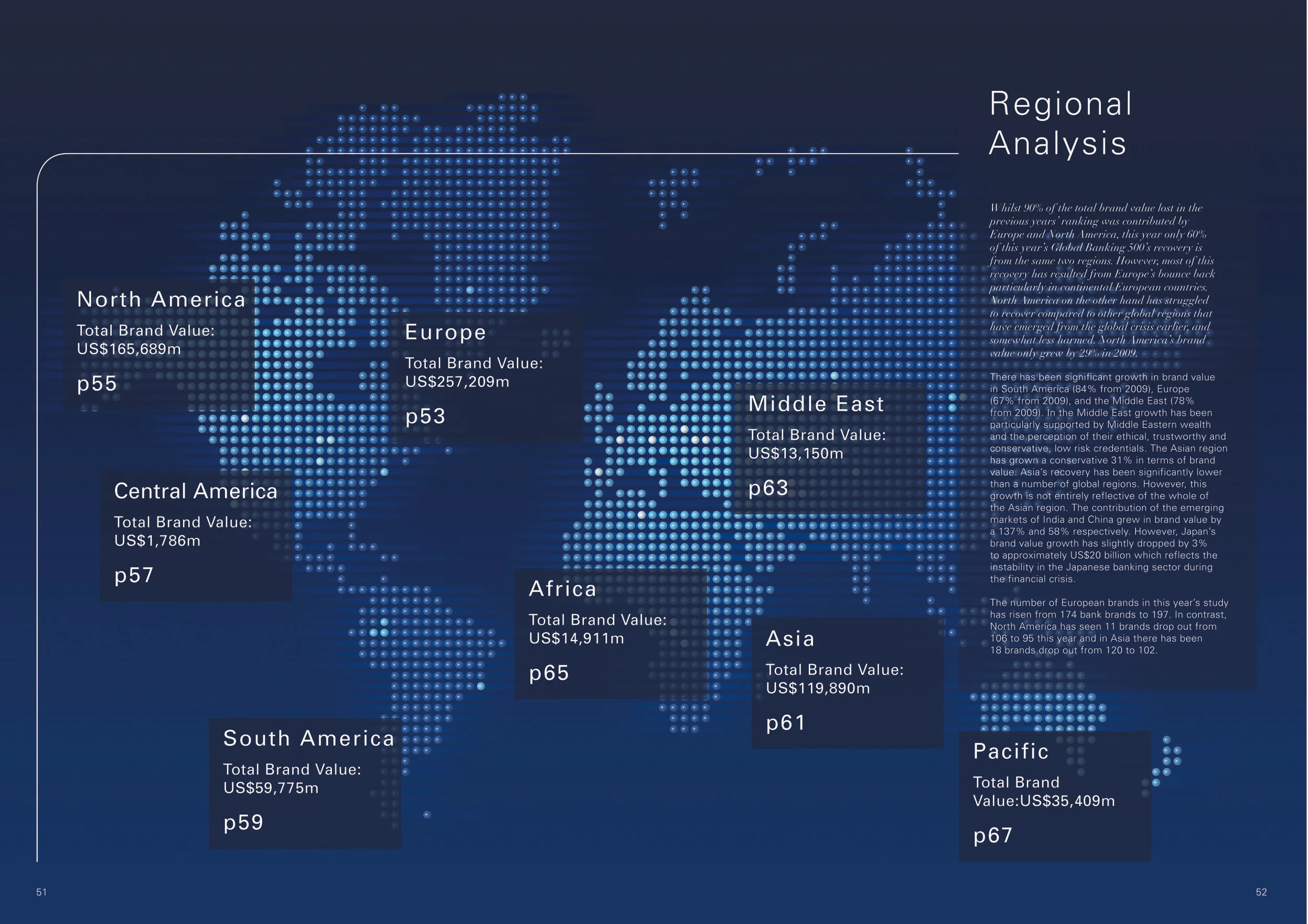Select the 'North America' region label
Viewport: 1308px width, 924px height.
tap(161, 300)
